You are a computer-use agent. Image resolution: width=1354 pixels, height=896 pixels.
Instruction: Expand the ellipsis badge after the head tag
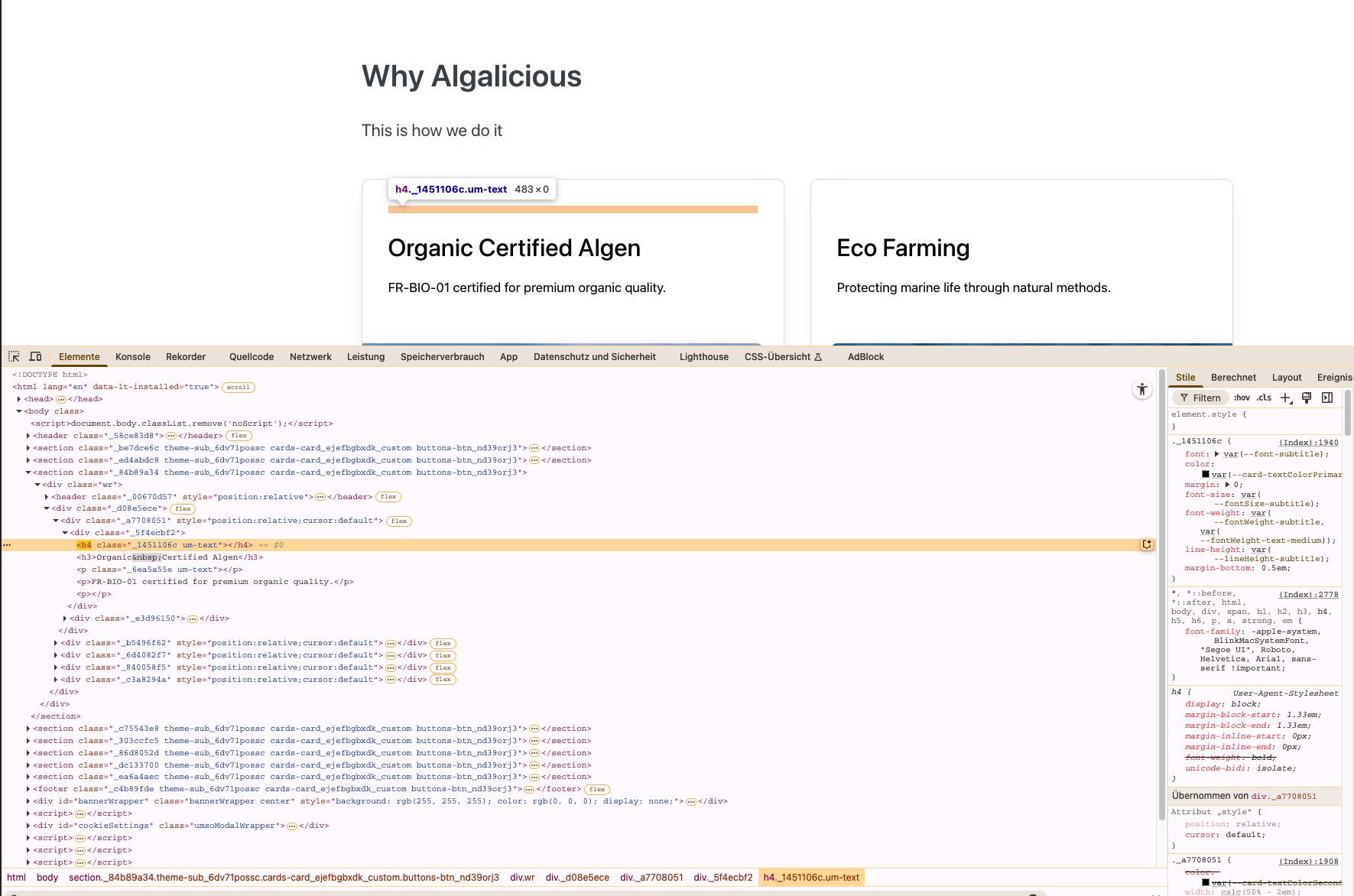point(61,399)
